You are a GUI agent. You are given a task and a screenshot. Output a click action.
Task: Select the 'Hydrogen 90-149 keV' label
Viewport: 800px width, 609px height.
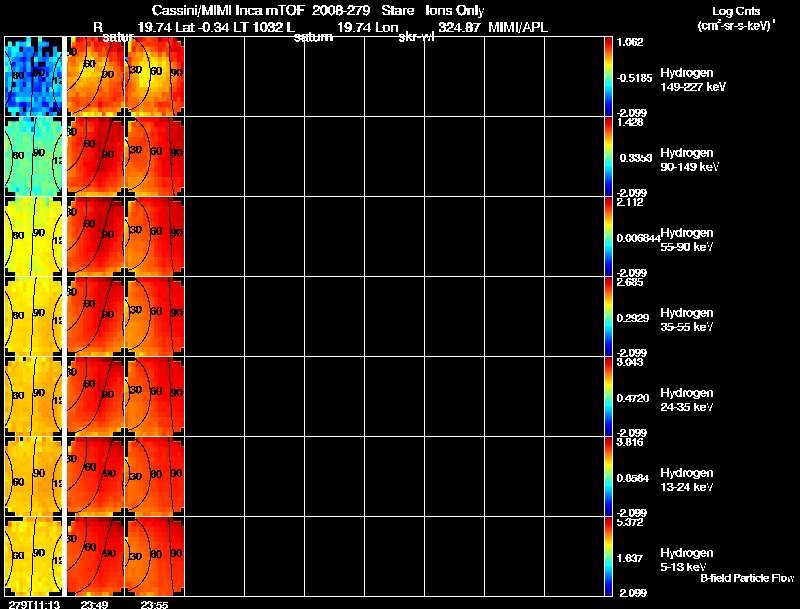689,160
